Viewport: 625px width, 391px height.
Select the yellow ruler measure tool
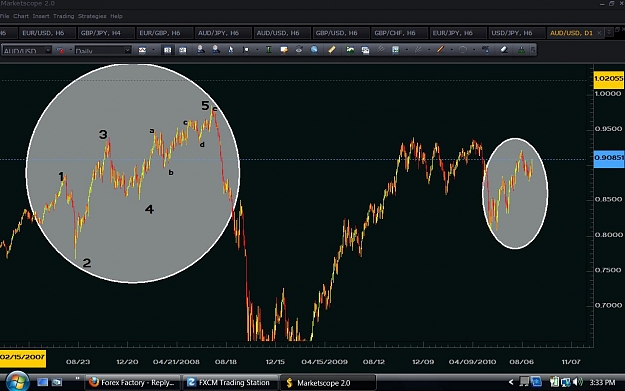pos(332,50)
